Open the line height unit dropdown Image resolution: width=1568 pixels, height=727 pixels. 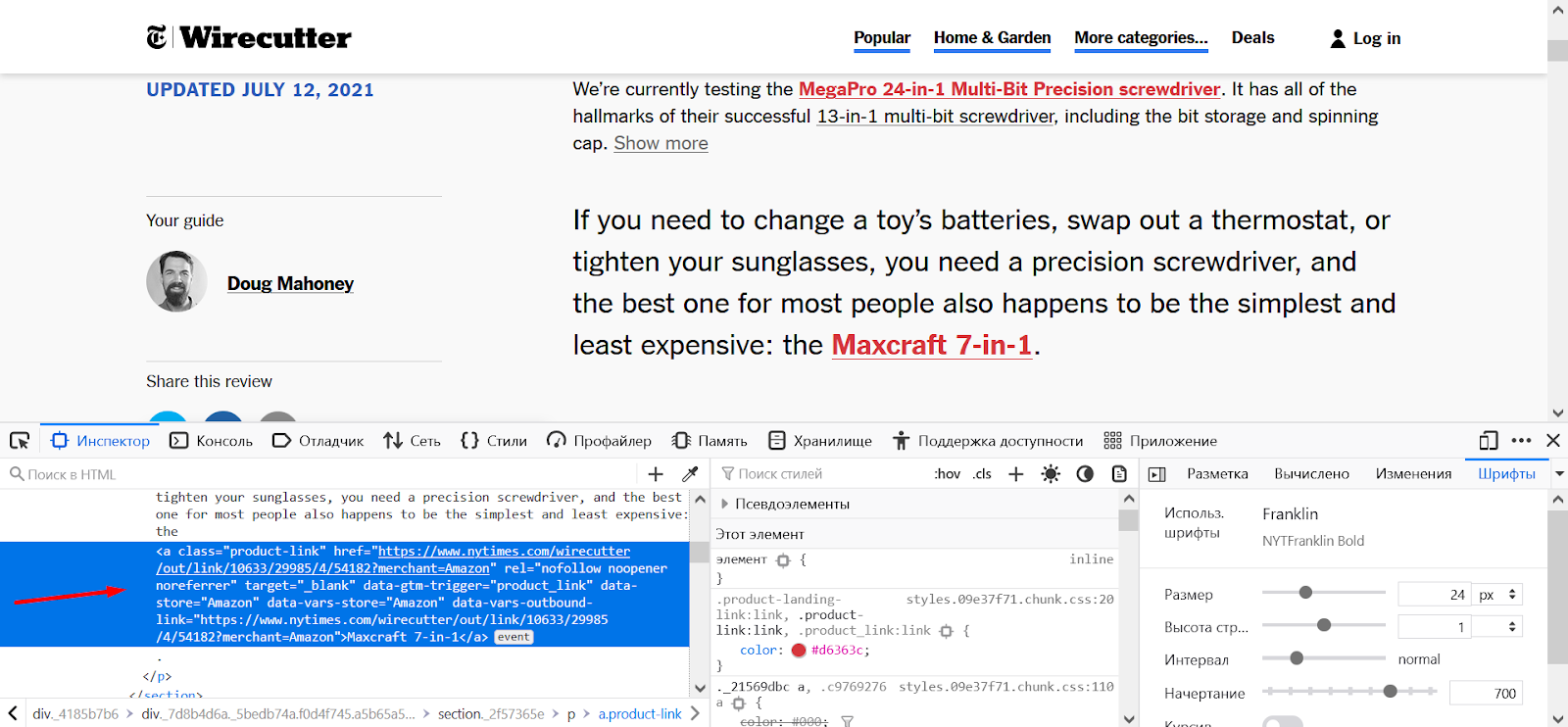[1497, 627]
